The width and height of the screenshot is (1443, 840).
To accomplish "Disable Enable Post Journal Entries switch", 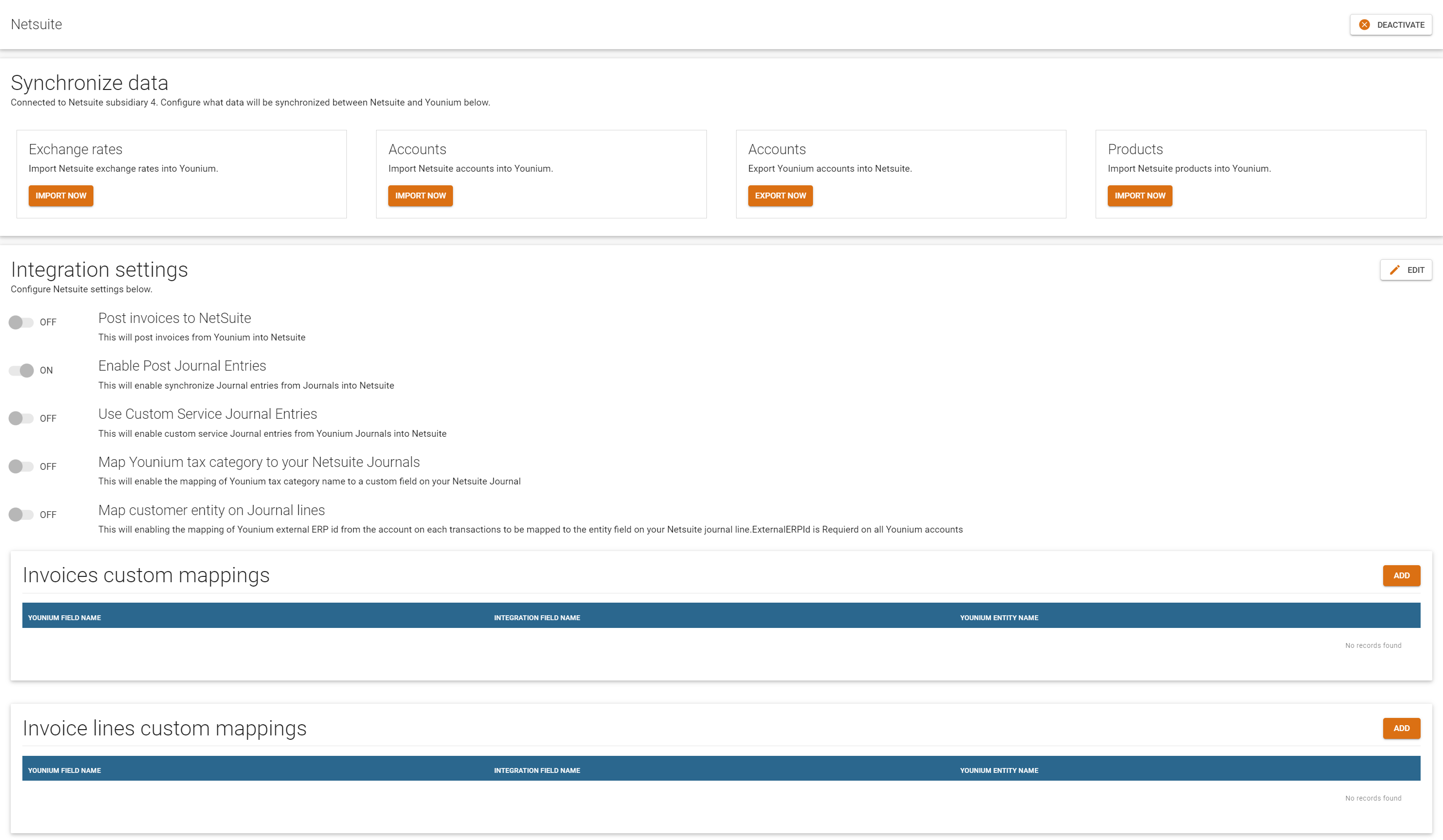I will point(21,371).
